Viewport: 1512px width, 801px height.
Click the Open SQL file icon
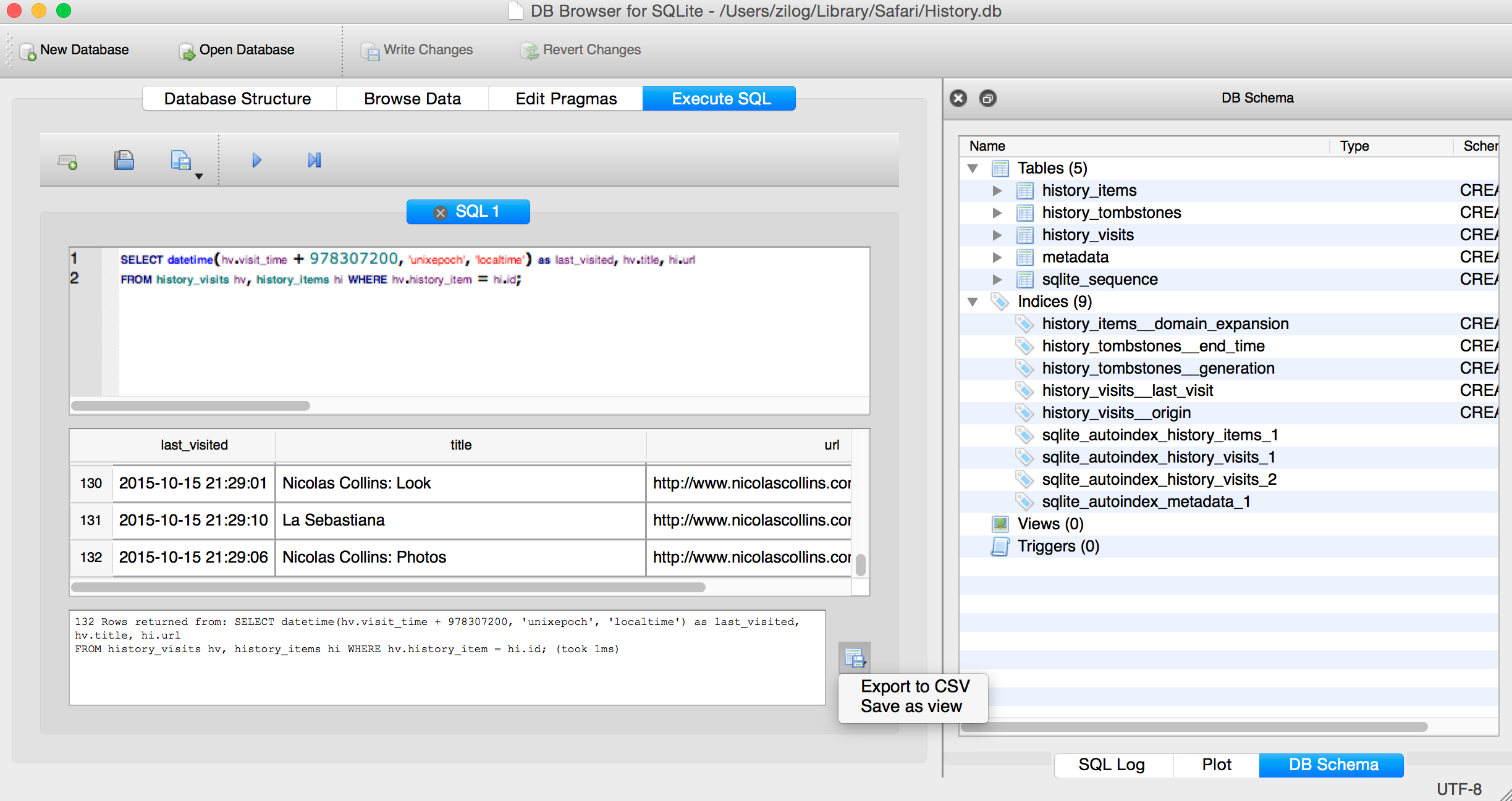(x=124, y=161)
